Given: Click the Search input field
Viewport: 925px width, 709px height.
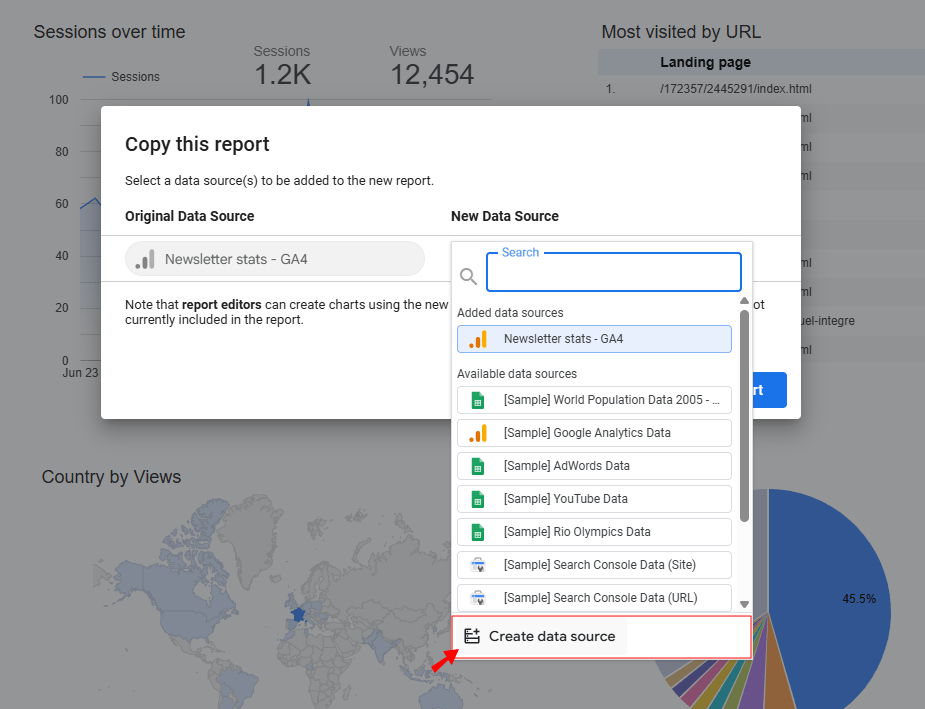Looking at the screenshot, I should click(614, 272).
